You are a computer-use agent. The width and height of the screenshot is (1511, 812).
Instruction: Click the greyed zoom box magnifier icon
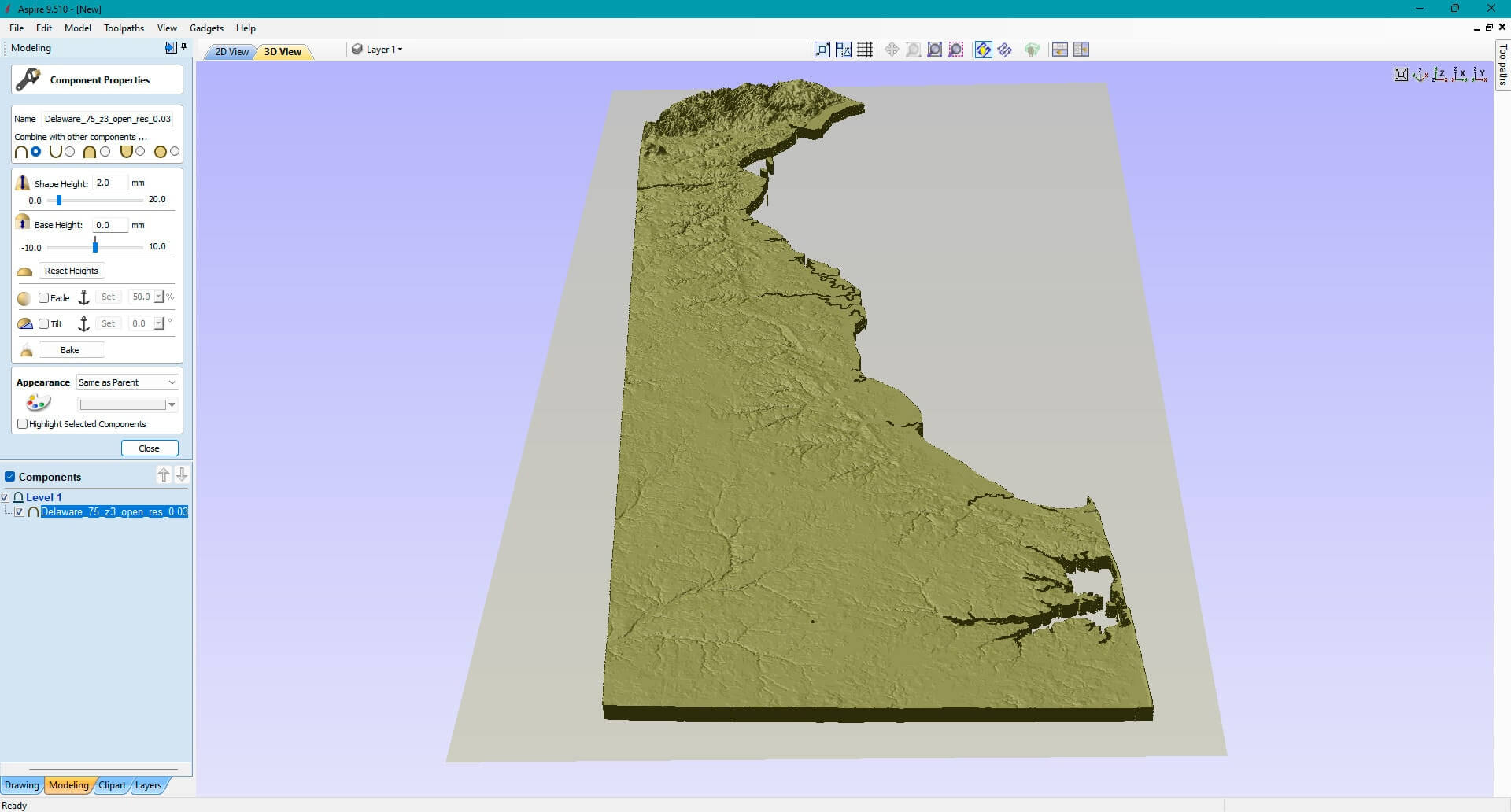pos(913,50)
